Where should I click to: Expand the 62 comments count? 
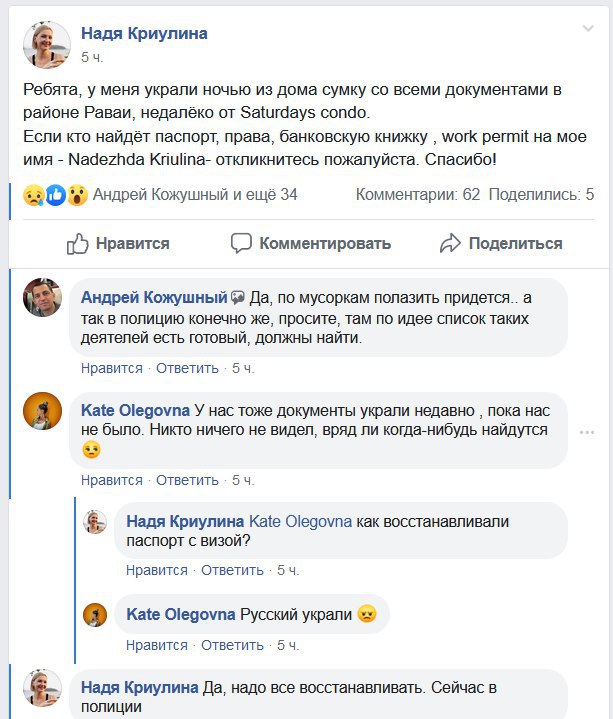(x=418, y=195)
